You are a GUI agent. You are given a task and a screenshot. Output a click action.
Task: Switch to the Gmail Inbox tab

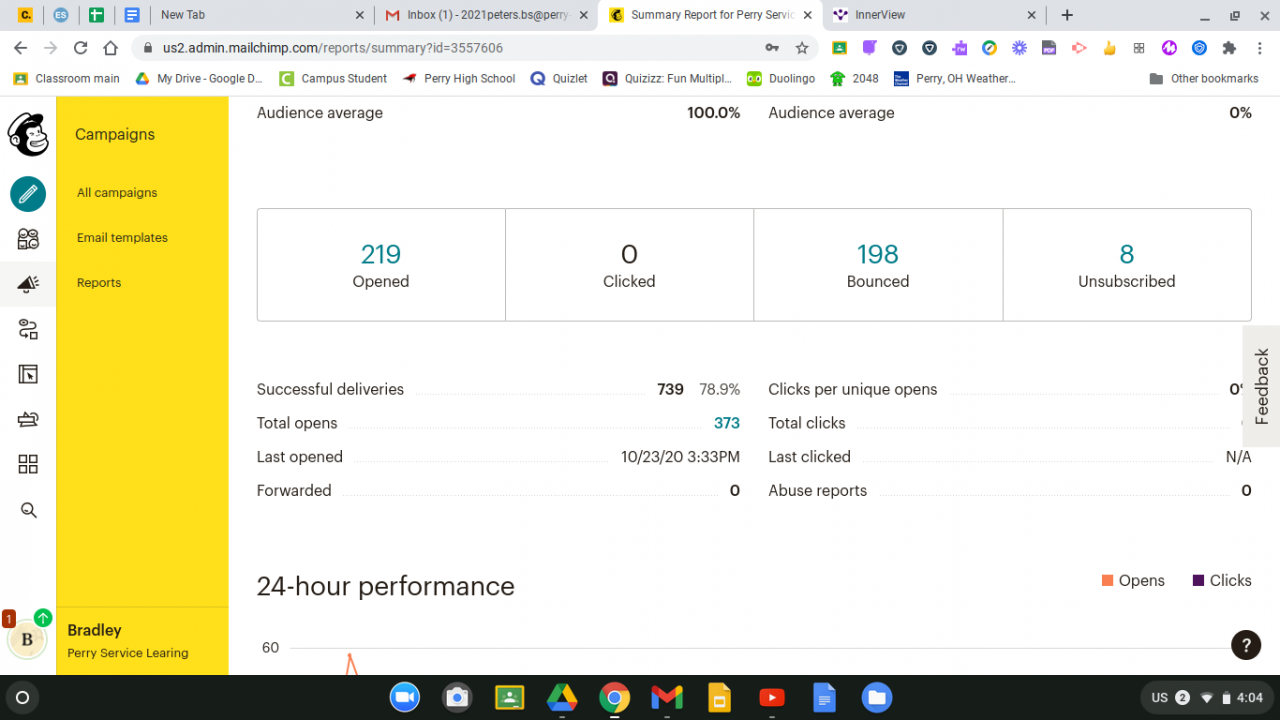487,15
